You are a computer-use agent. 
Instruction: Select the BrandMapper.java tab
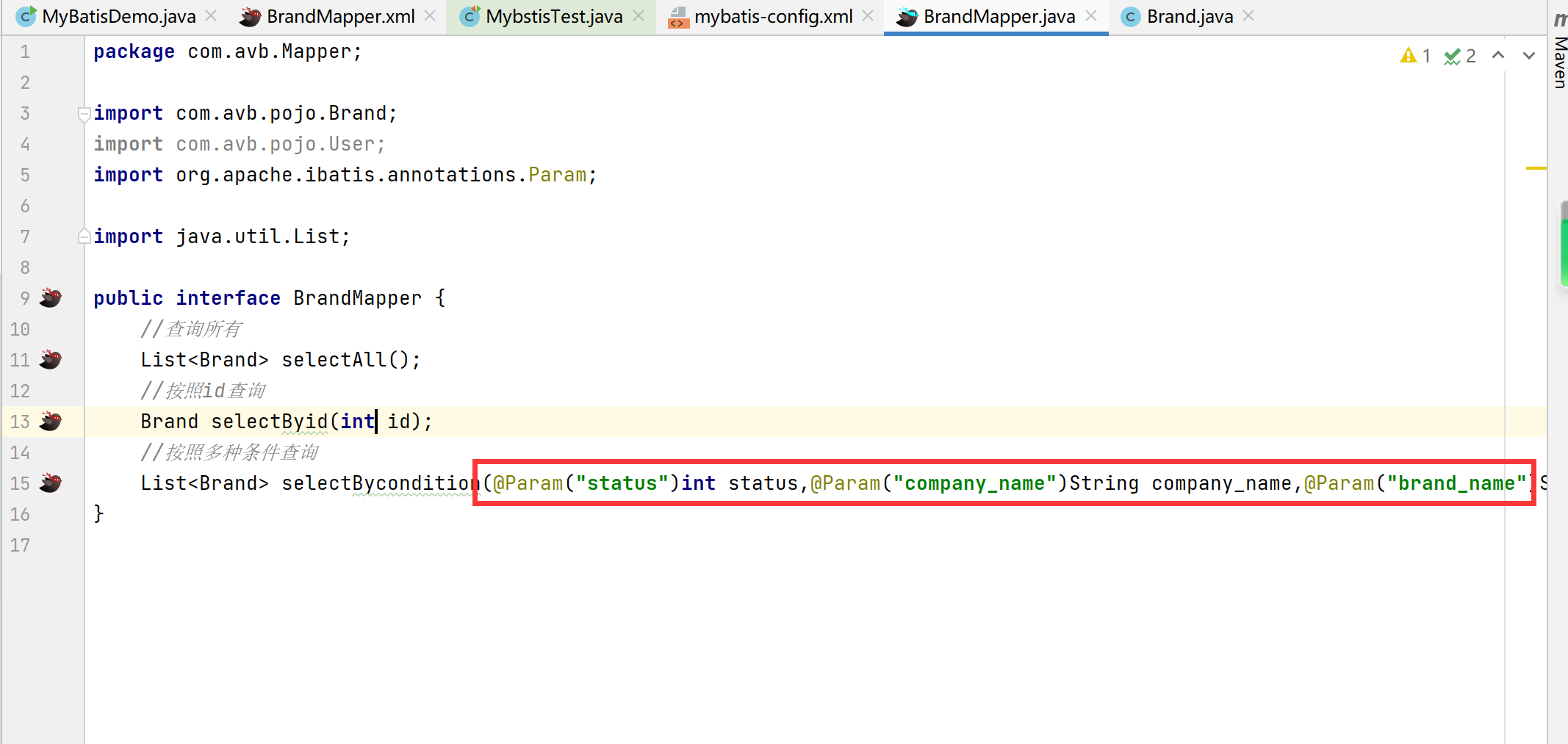999,16
